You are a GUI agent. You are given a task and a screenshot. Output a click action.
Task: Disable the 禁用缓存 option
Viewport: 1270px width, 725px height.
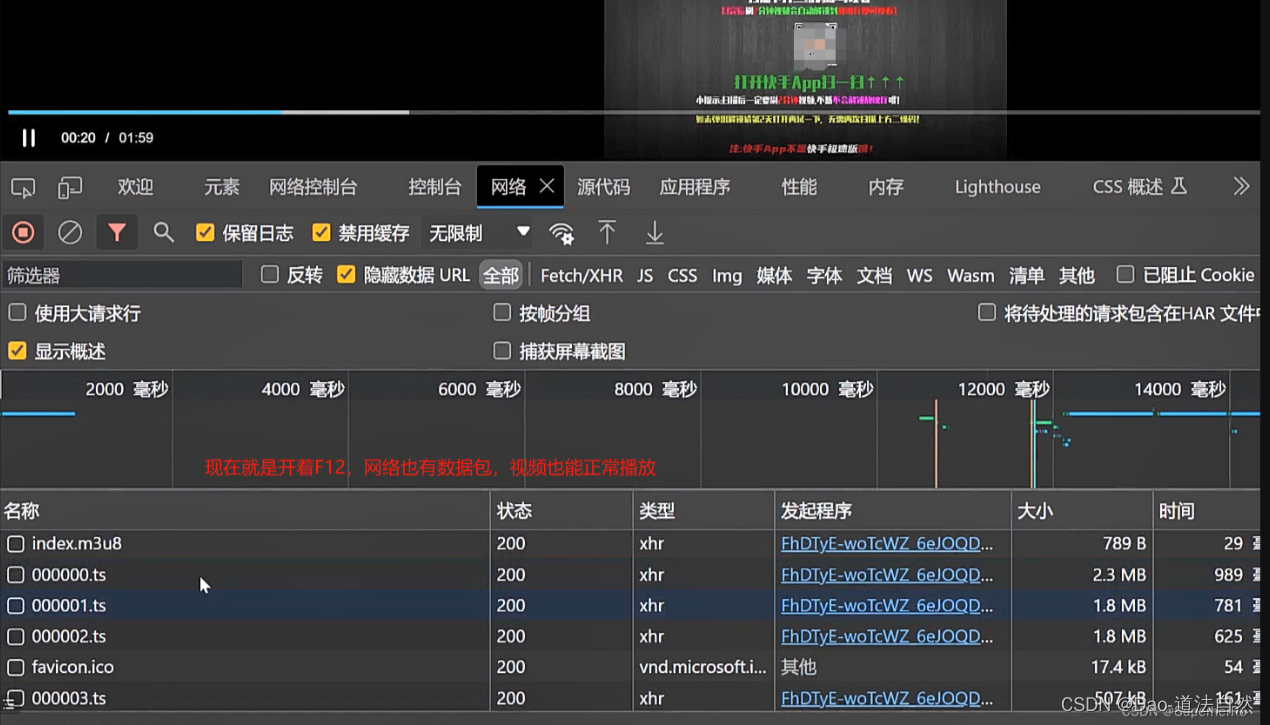pyautogui.click(x=321, y=232)
